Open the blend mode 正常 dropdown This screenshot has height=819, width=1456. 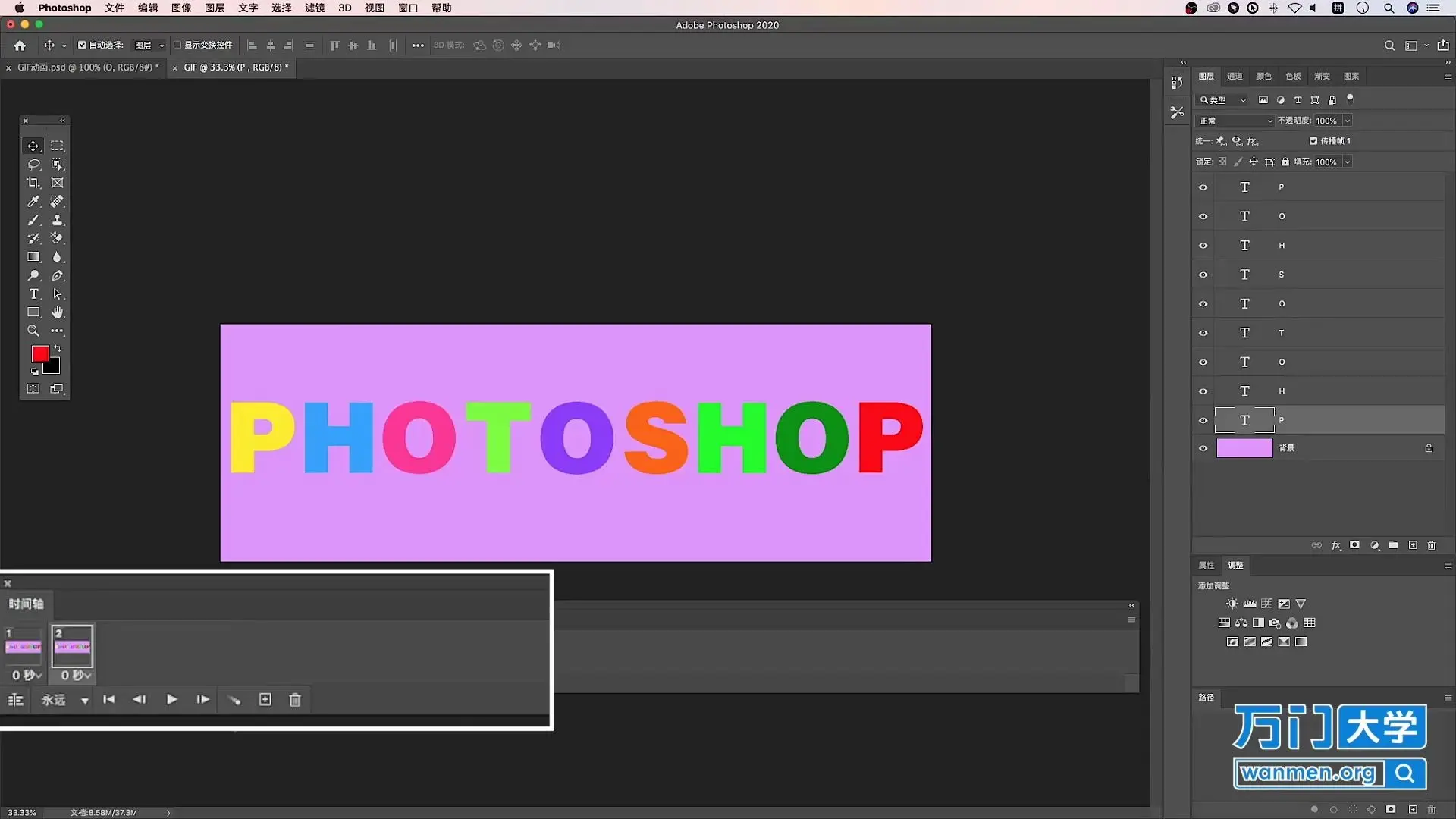pos(1235,121)
